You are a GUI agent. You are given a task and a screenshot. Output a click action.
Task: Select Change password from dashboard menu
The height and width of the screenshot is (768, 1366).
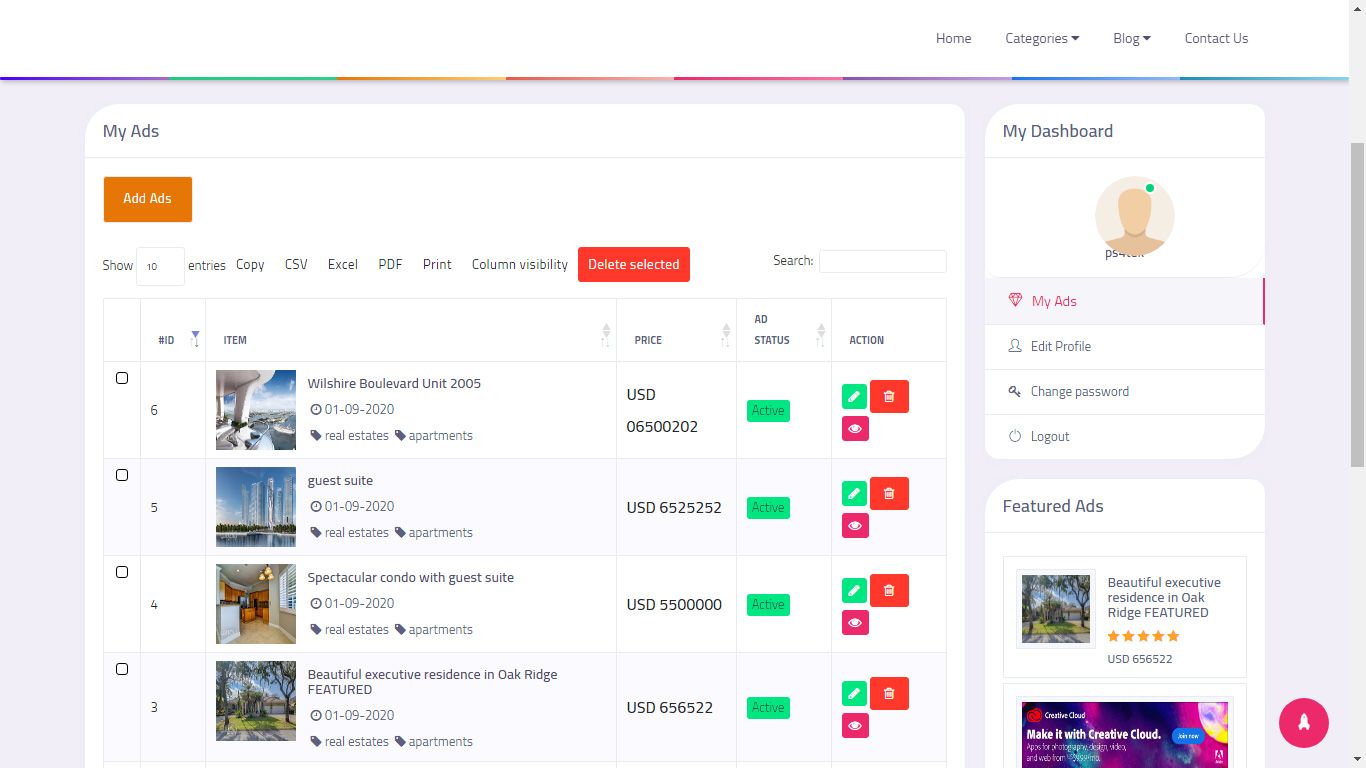pos(1079,391)
